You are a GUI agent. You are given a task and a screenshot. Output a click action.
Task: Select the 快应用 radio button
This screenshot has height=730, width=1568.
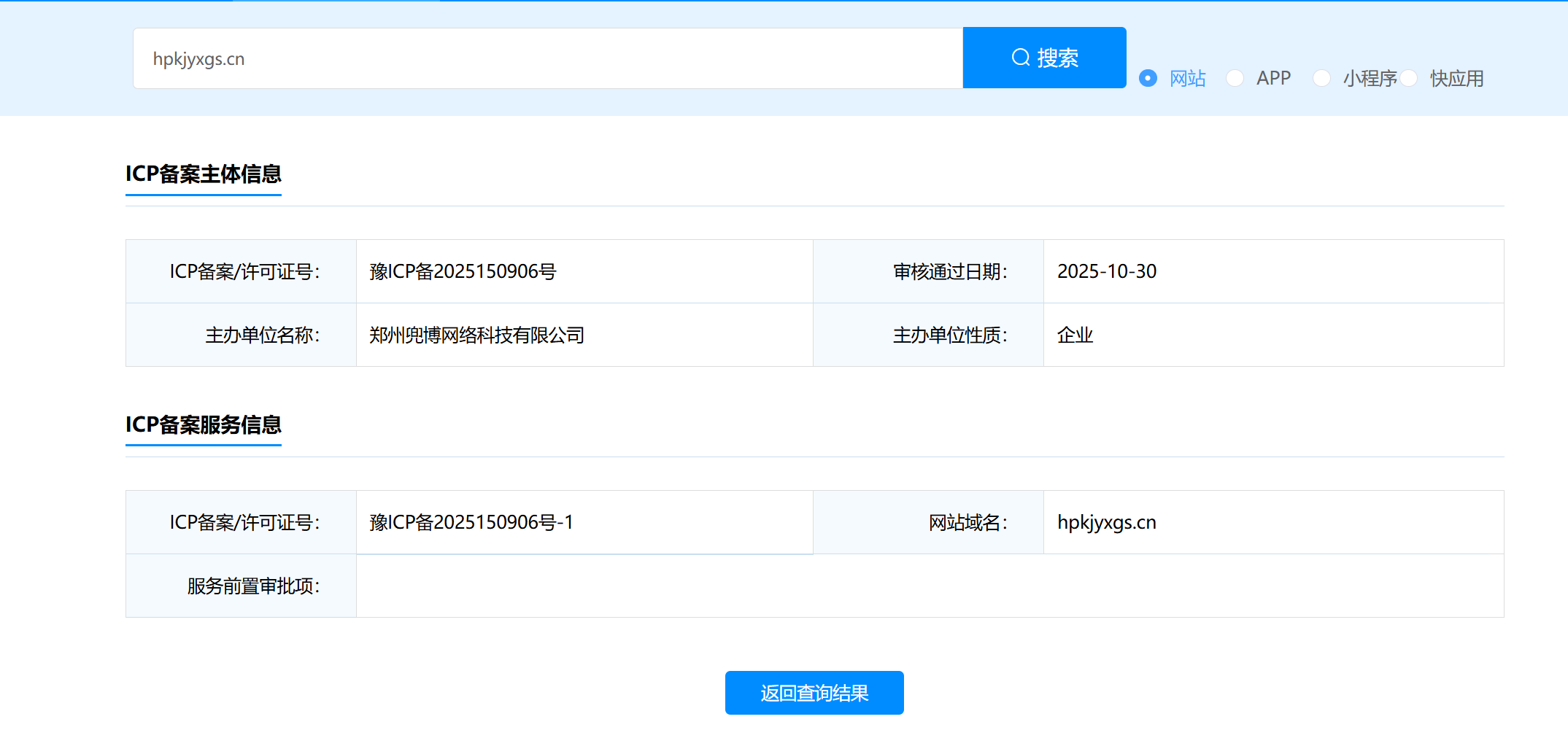(x=1408, y=78)
